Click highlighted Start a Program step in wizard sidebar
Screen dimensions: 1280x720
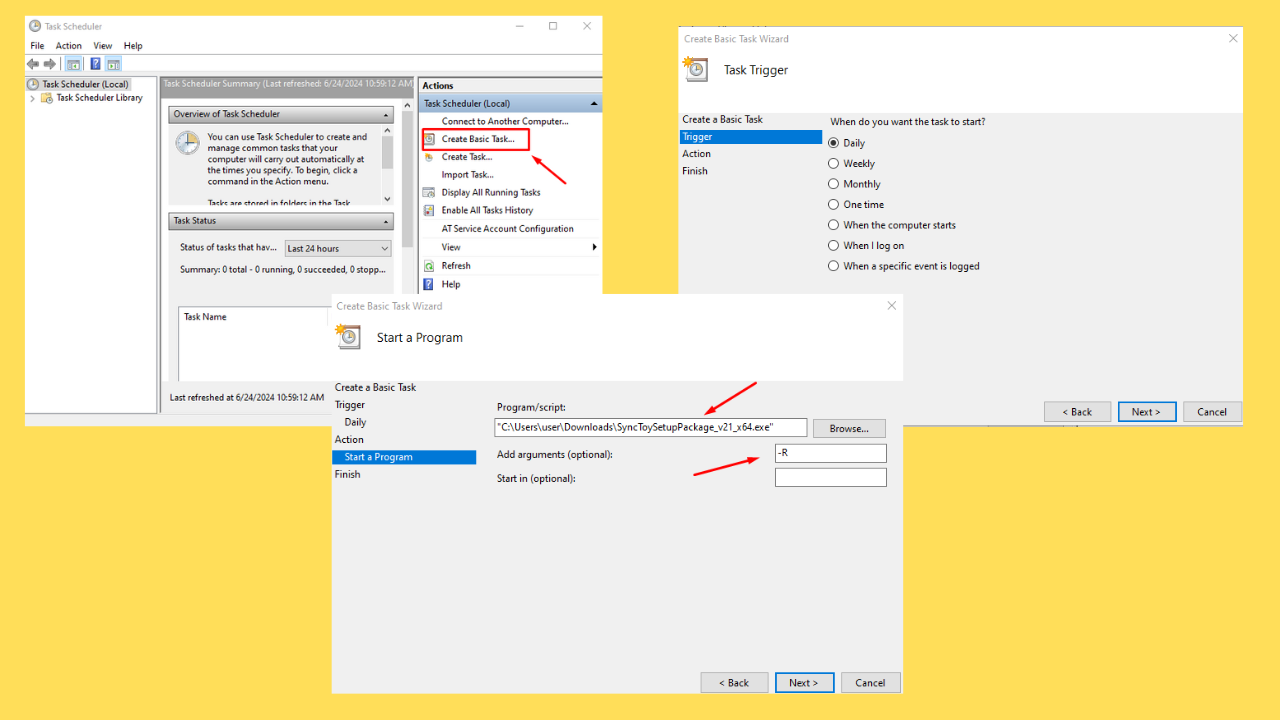(x=404, y=457)
